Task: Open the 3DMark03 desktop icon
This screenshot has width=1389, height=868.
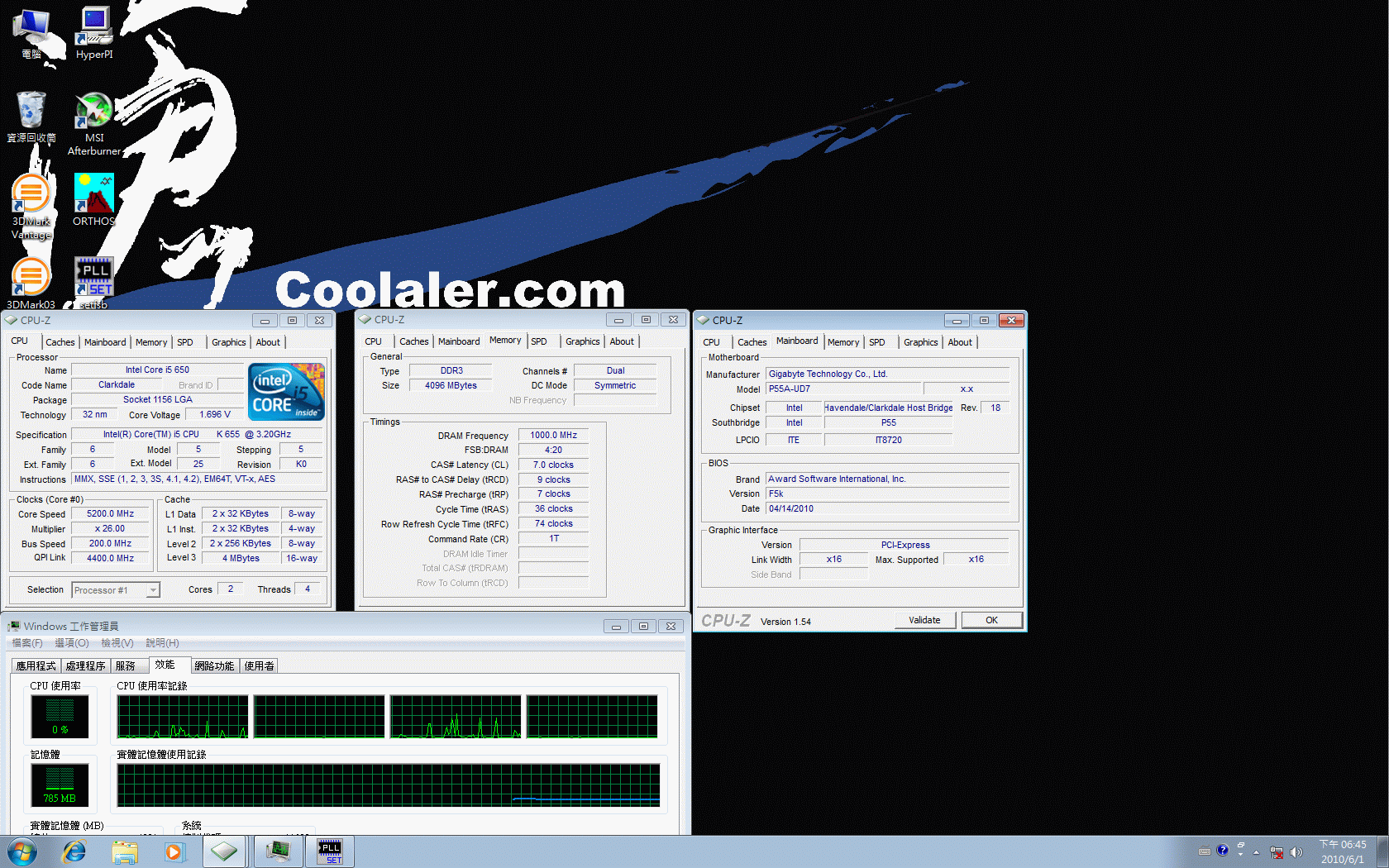Action: pos(31,283)
